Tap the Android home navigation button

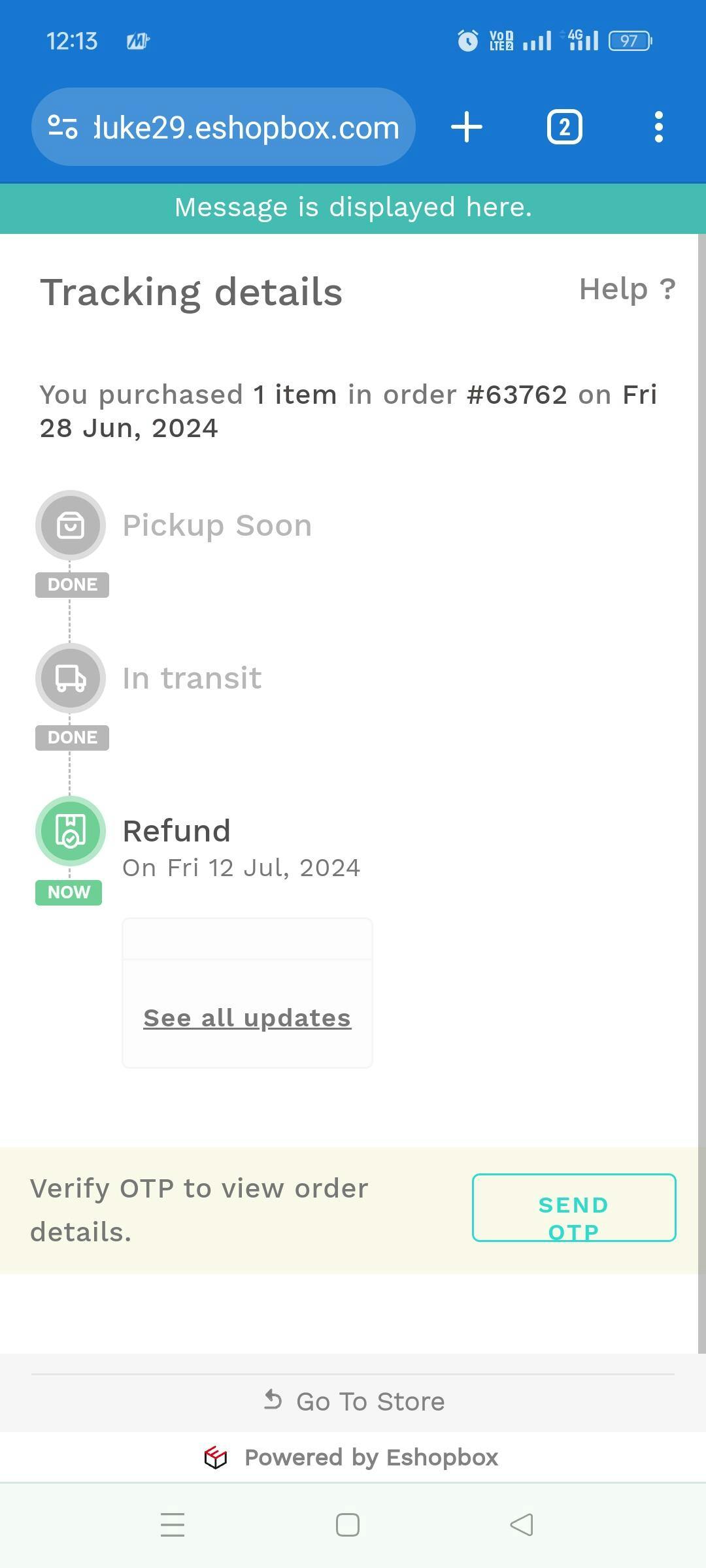348,1525
